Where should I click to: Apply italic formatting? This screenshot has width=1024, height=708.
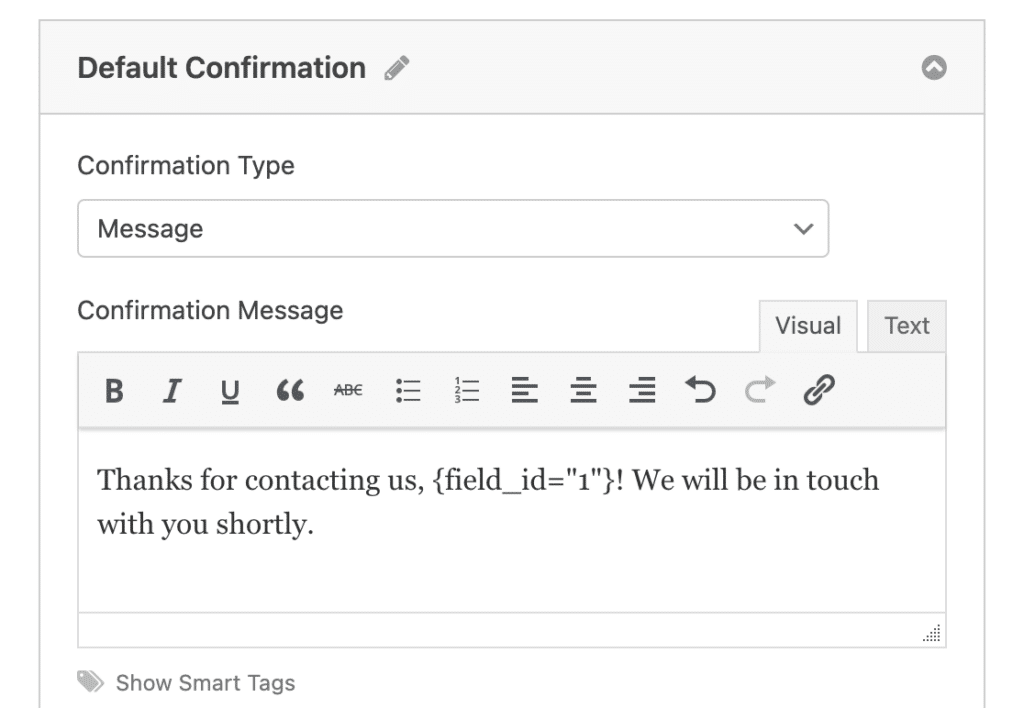(x=171, y=391)
